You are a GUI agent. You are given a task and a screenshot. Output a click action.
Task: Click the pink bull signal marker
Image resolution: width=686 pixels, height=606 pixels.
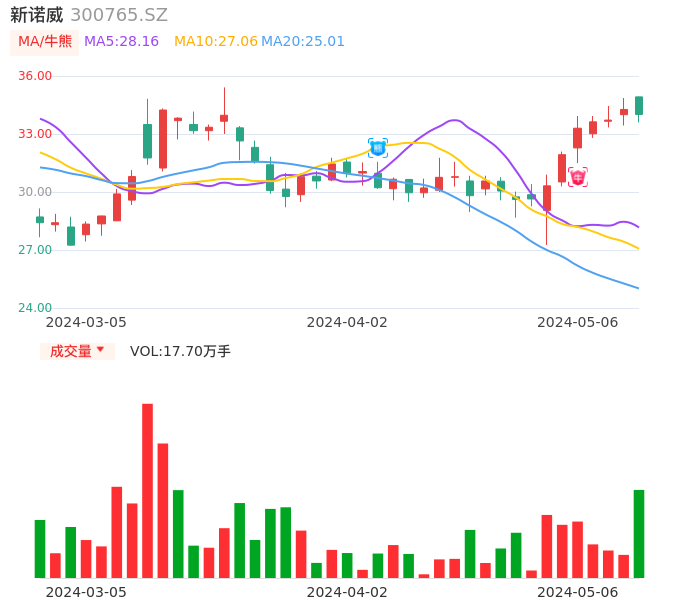578,177
